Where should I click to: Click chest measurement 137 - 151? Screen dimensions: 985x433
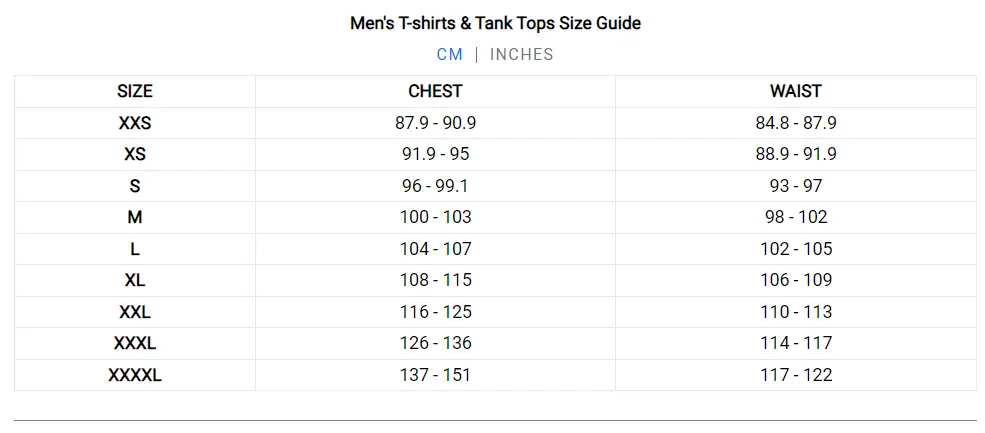(x=435, y=375)
